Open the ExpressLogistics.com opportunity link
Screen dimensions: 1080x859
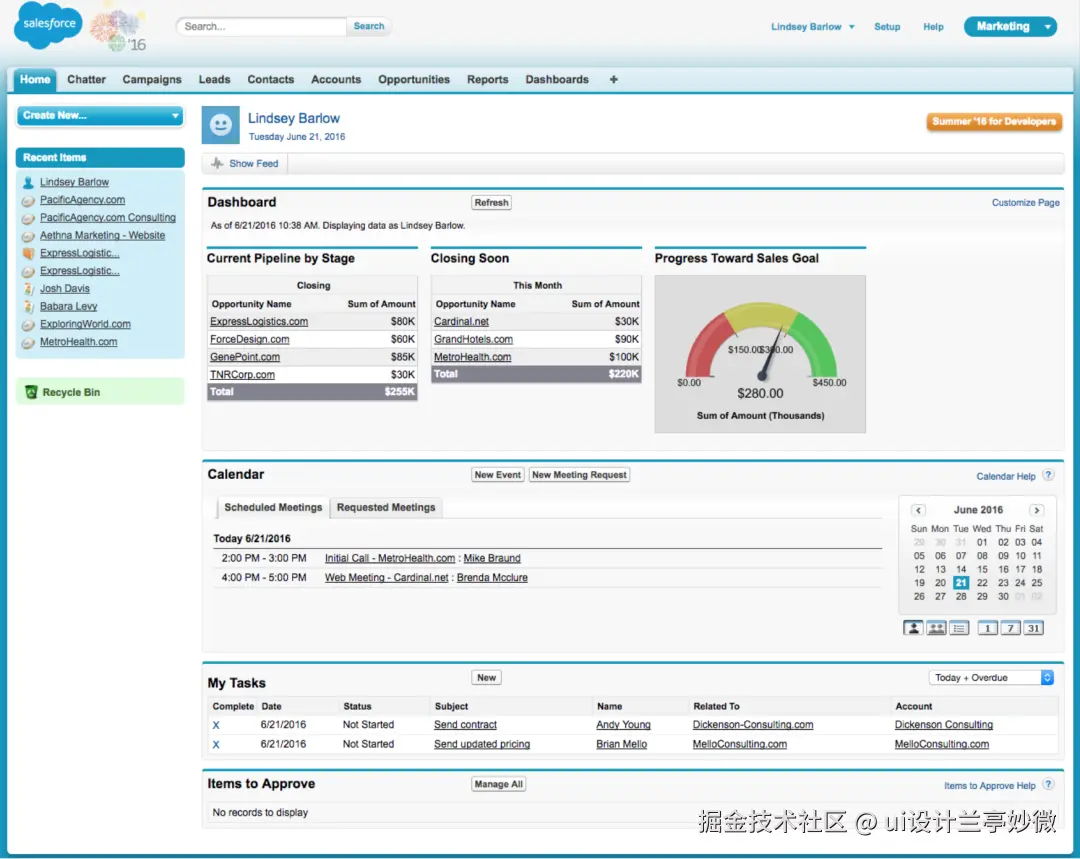tap(259, 322)
